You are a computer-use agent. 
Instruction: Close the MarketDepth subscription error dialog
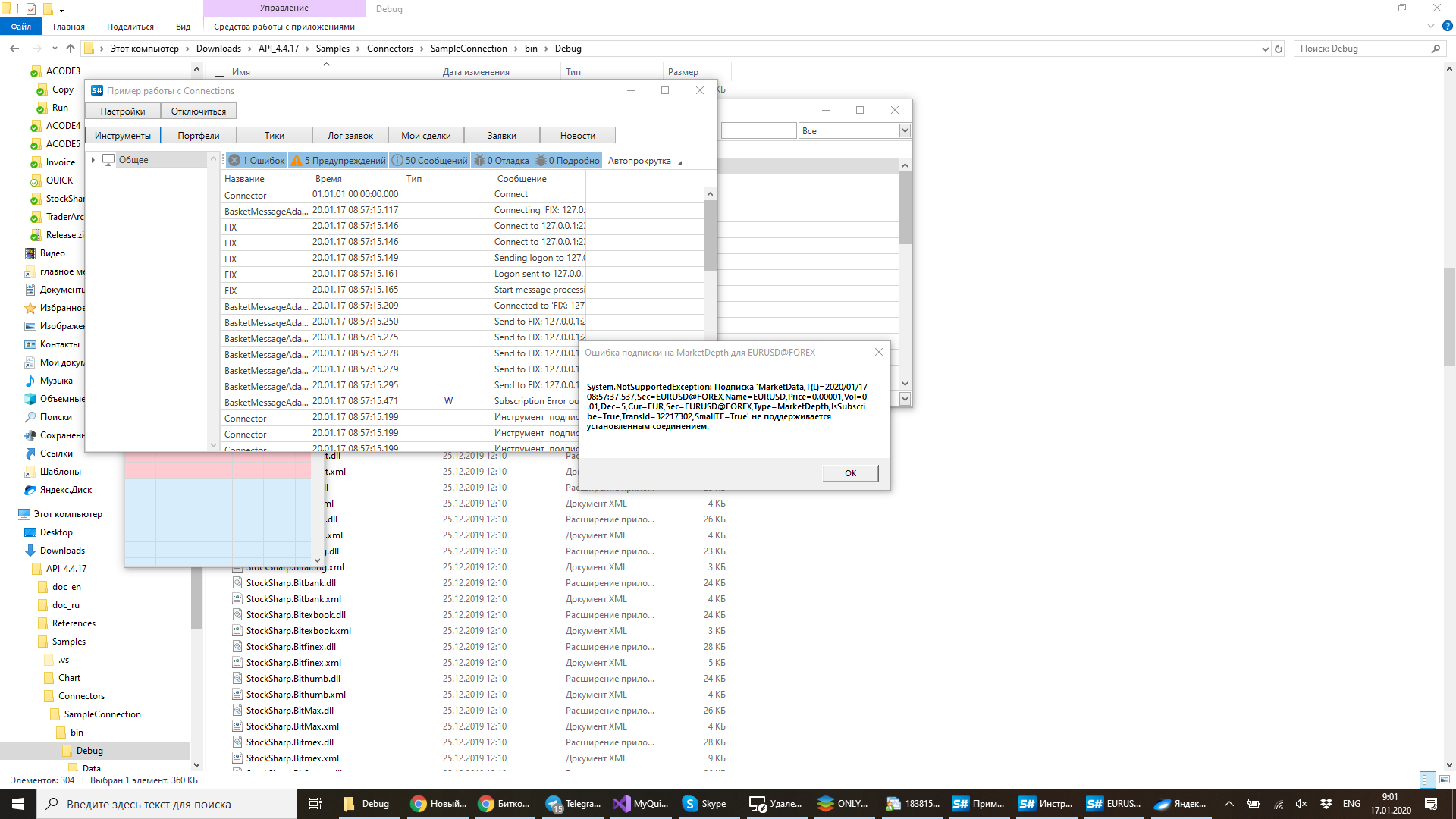coord(878,352)
